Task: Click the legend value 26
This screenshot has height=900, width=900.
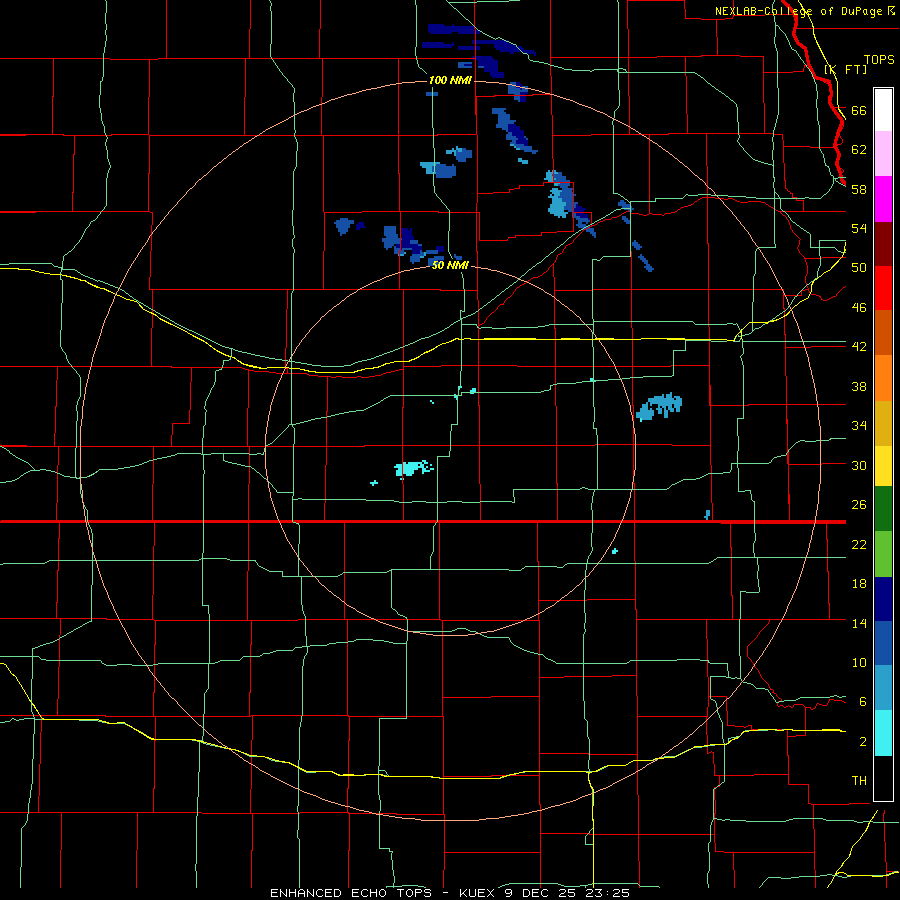Action: point(859,505)
